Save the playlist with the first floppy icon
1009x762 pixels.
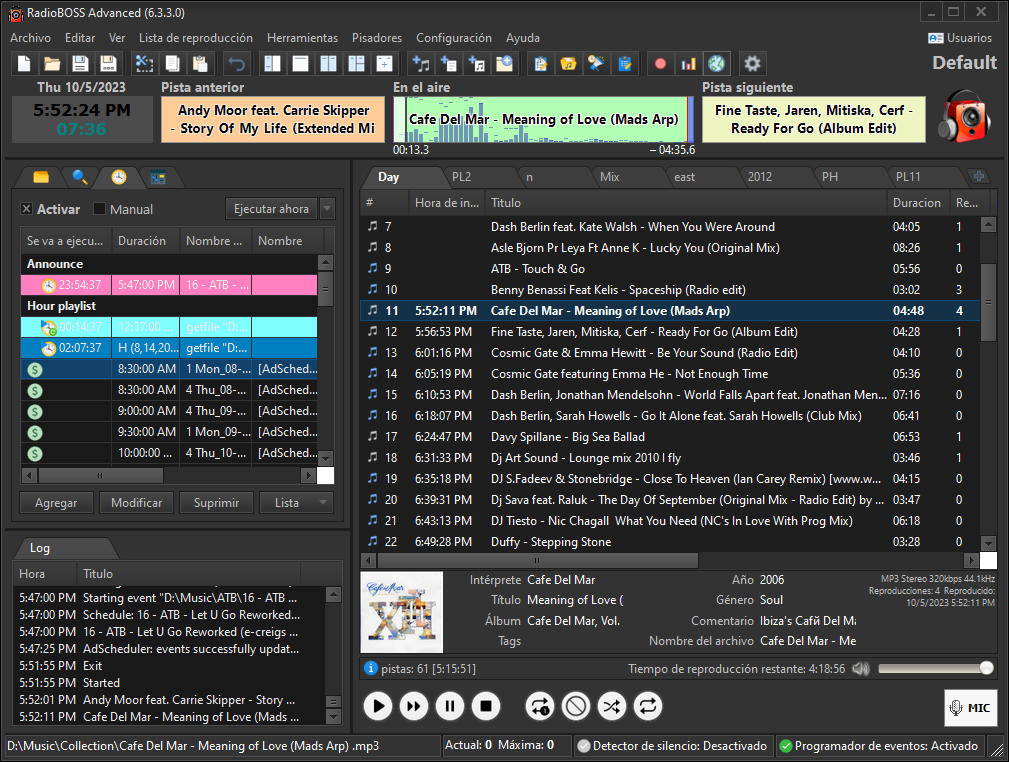80,64
